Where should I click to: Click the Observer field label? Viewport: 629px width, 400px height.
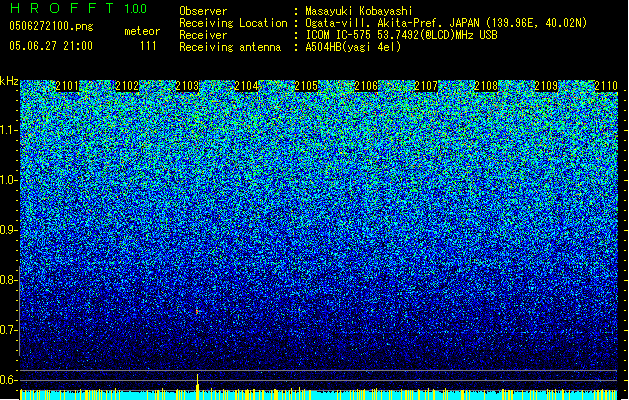[203, 11]
